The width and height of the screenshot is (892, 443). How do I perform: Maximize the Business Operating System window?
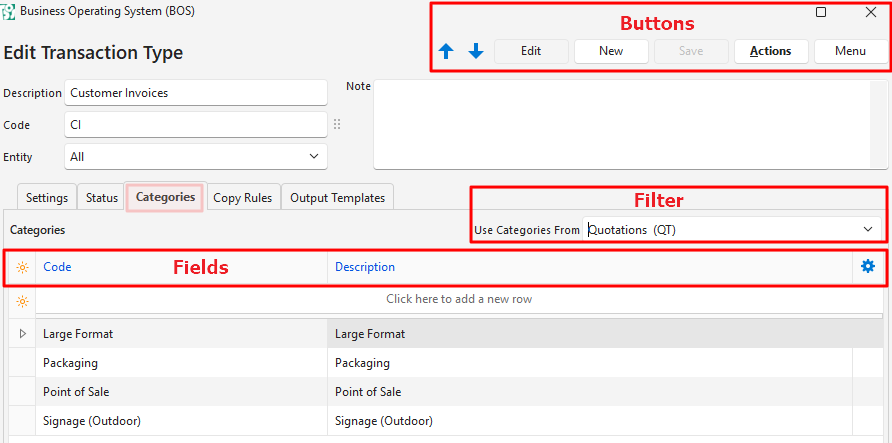(x=821, y=12)
